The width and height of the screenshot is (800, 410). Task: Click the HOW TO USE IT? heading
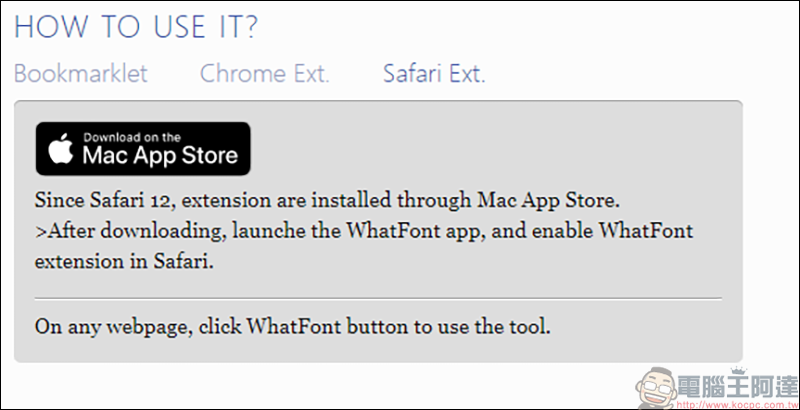[x=136, y=28]
